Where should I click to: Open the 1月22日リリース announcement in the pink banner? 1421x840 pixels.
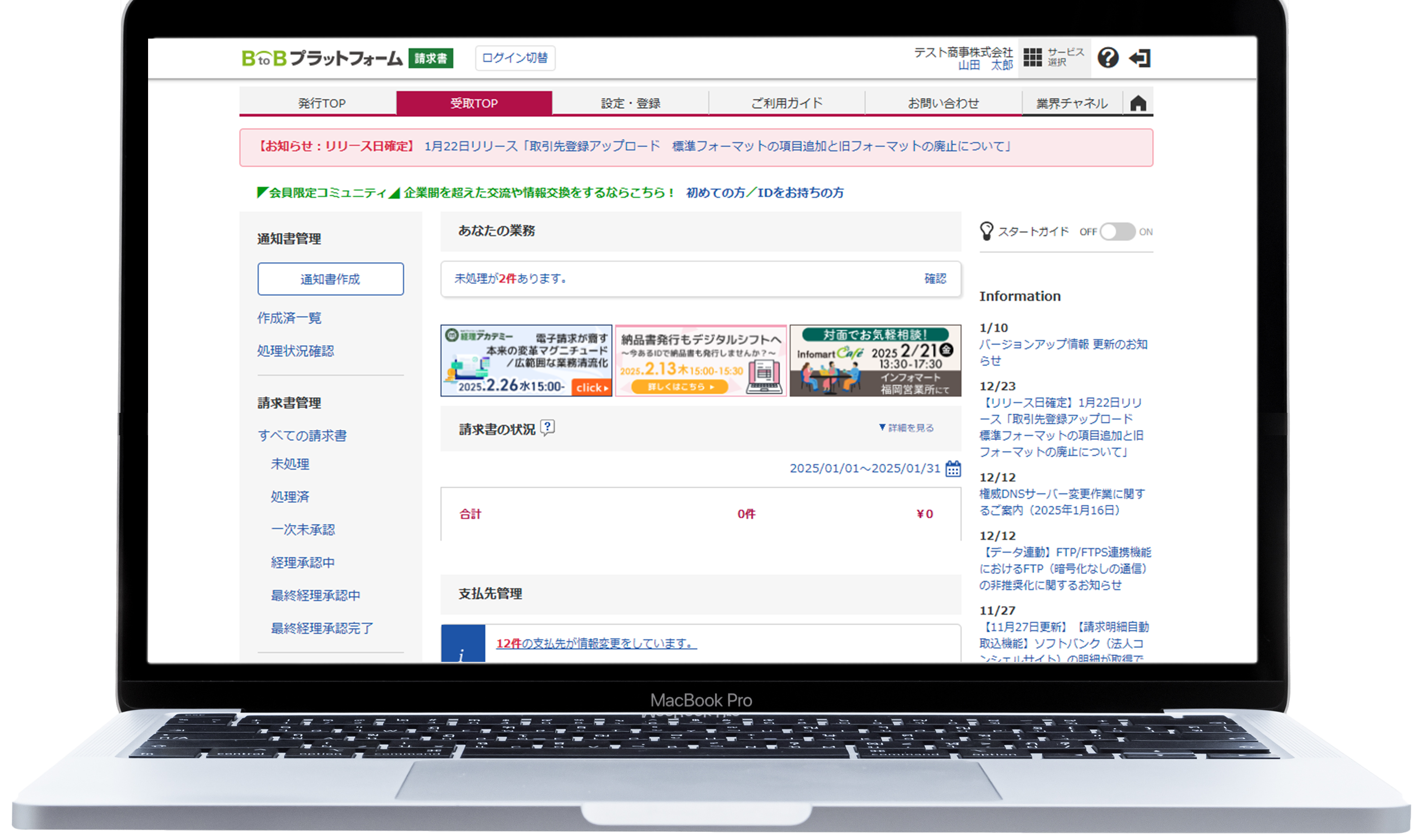718,146
